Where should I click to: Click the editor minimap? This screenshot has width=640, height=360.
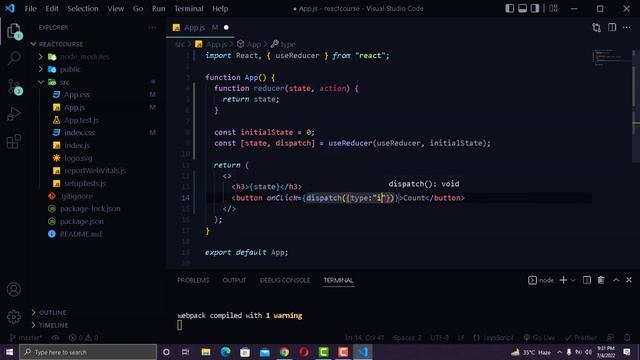tap(612, 57)
